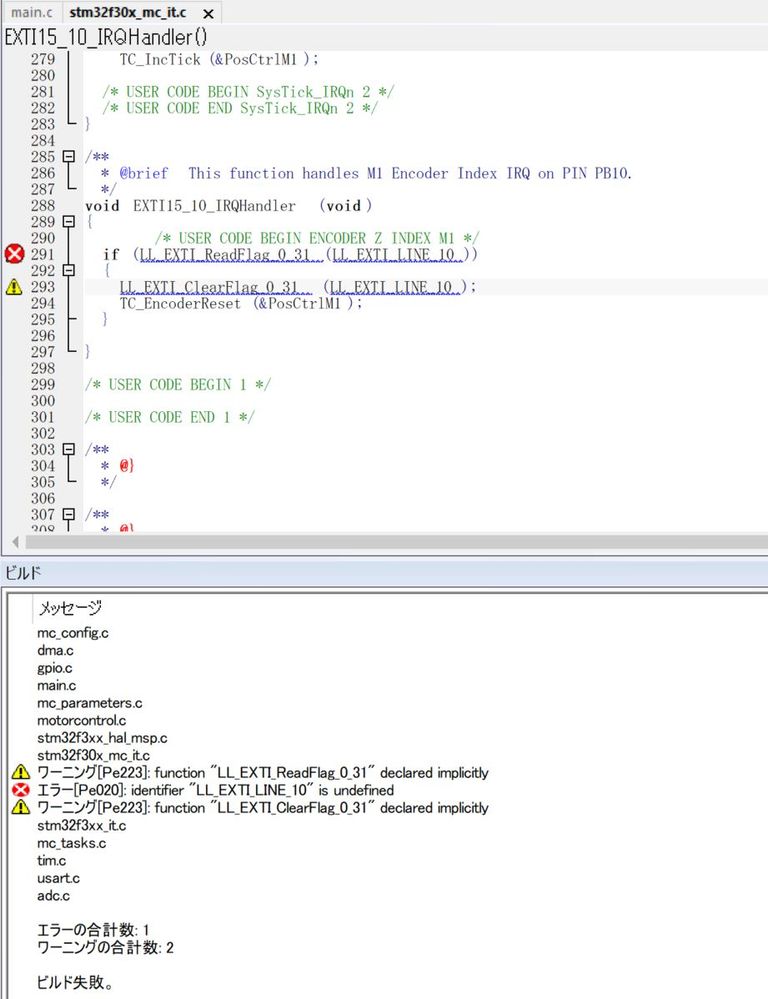
Task: Click motorcontrol.c in the build log
Action: click(82, 721)
